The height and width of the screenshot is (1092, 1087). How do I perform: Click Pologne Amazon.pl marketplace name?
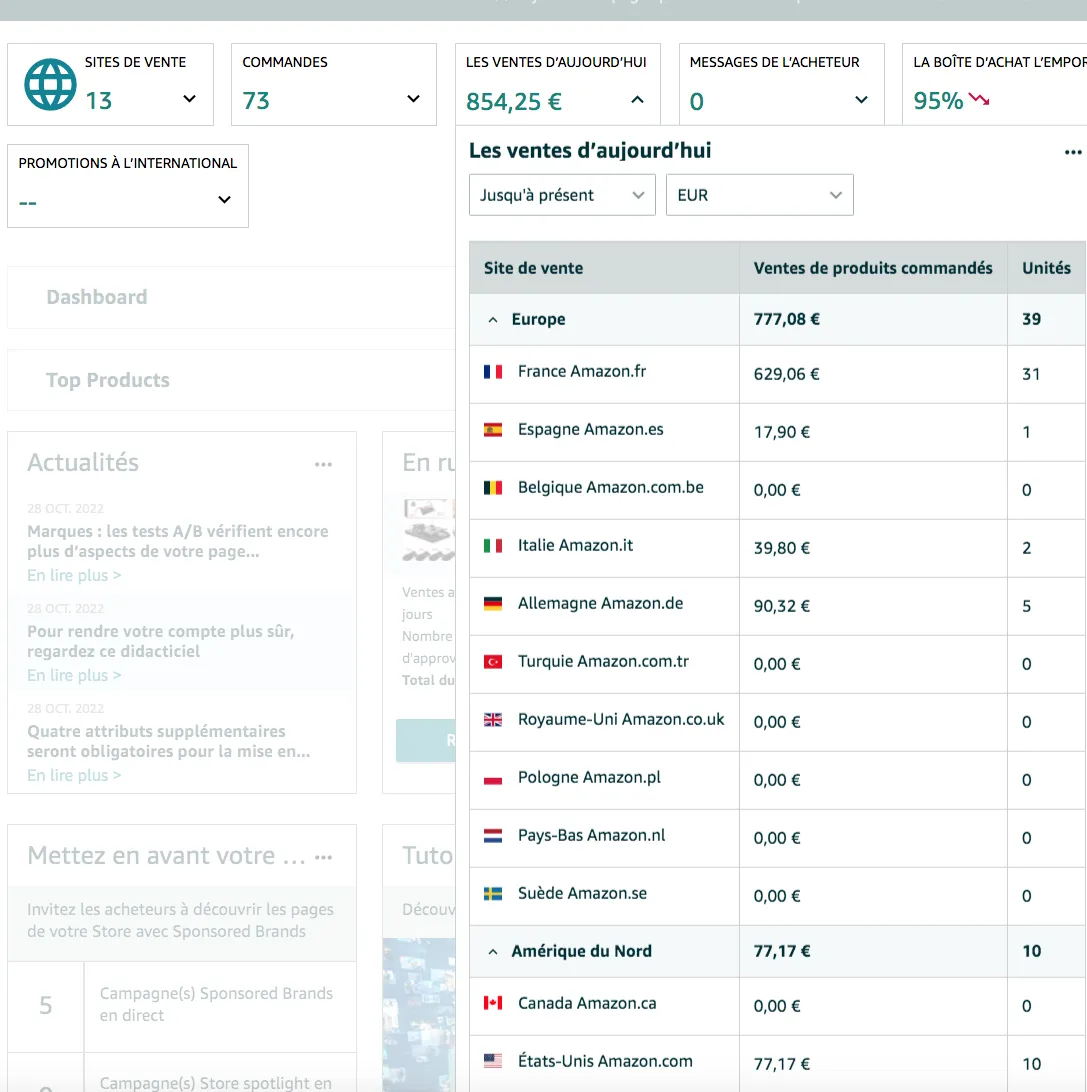[589, 777]
